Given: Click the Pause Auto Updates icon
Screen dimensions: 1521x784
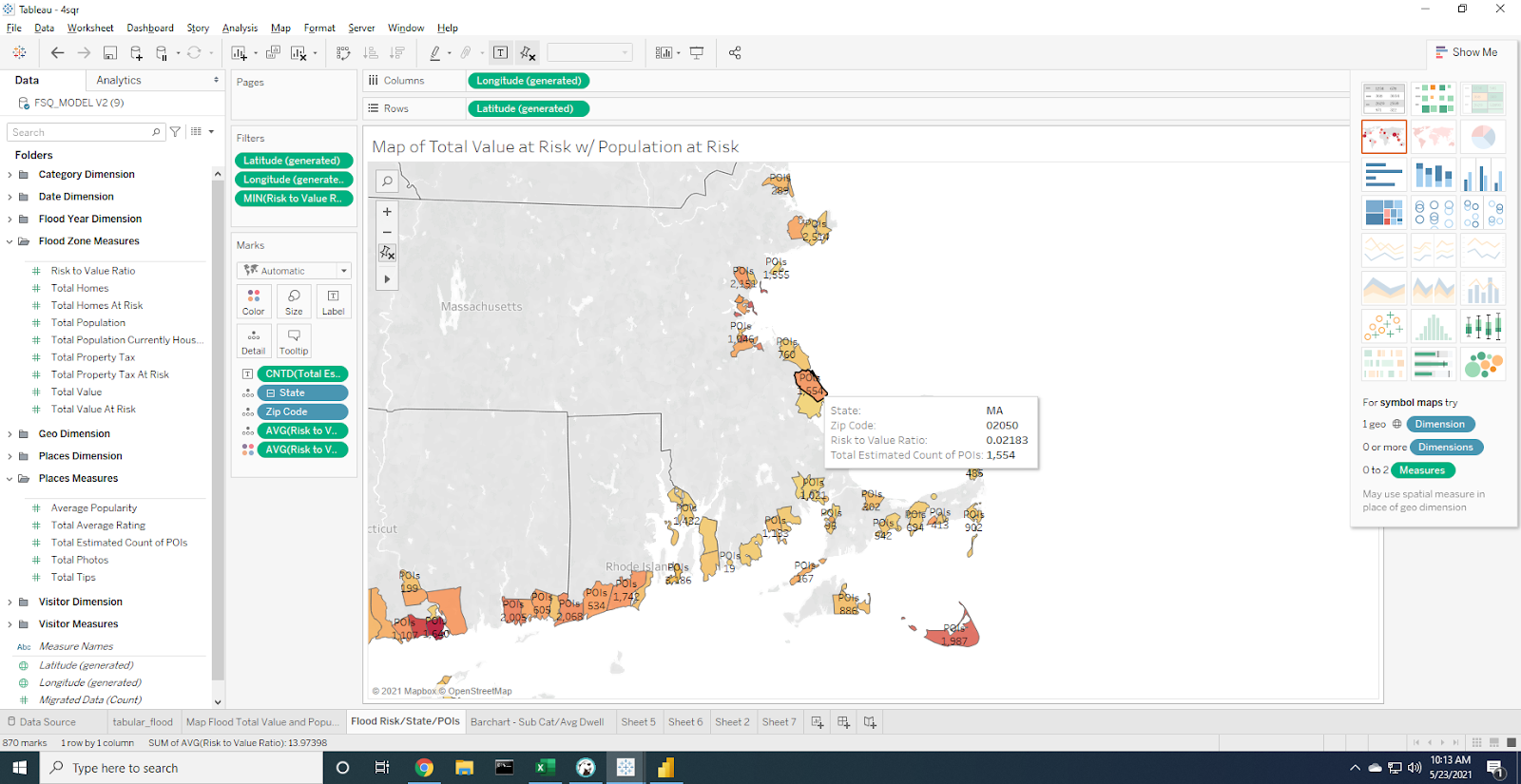Looking at the screenshot, I should [x=163, y=53].
